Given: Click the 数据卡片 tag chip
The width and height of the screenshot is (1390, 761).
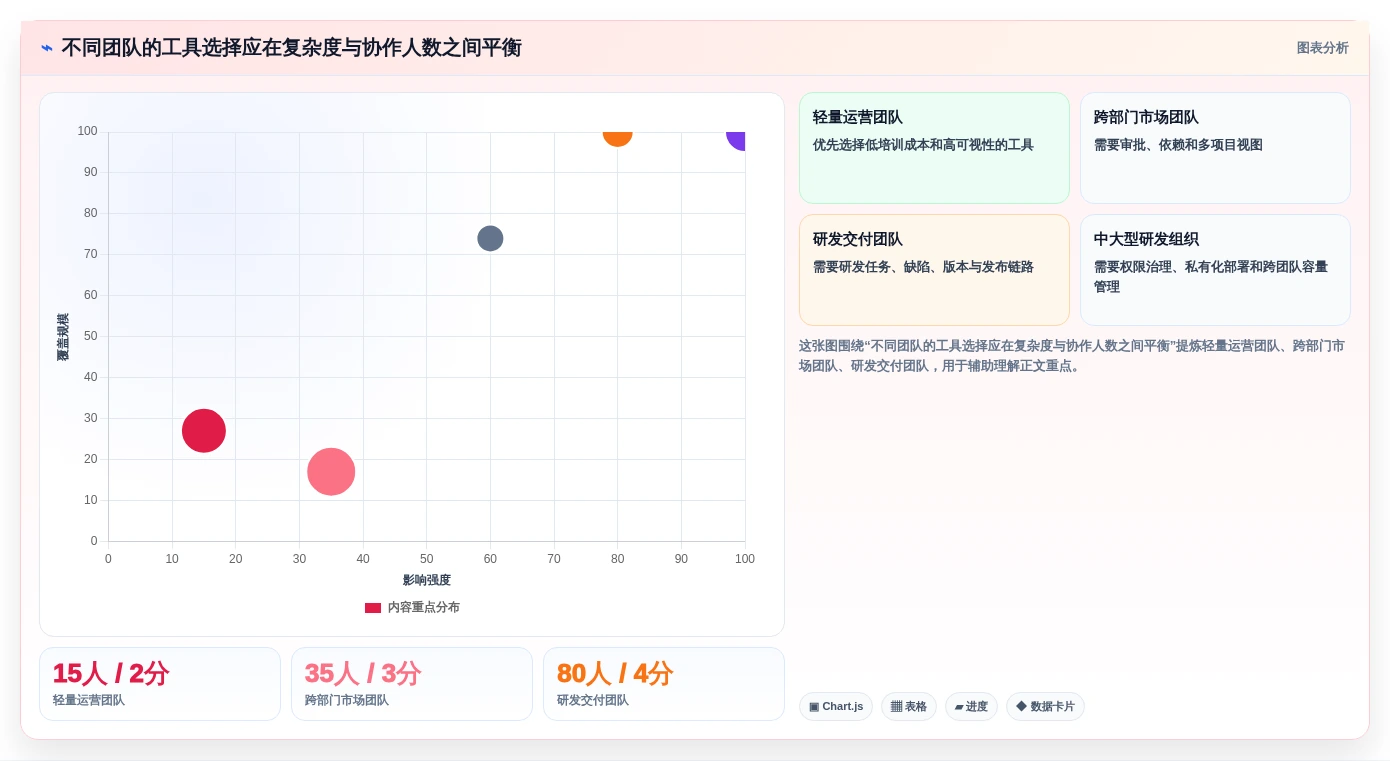Looking at the screenshot, I should tap(1045, 707).
